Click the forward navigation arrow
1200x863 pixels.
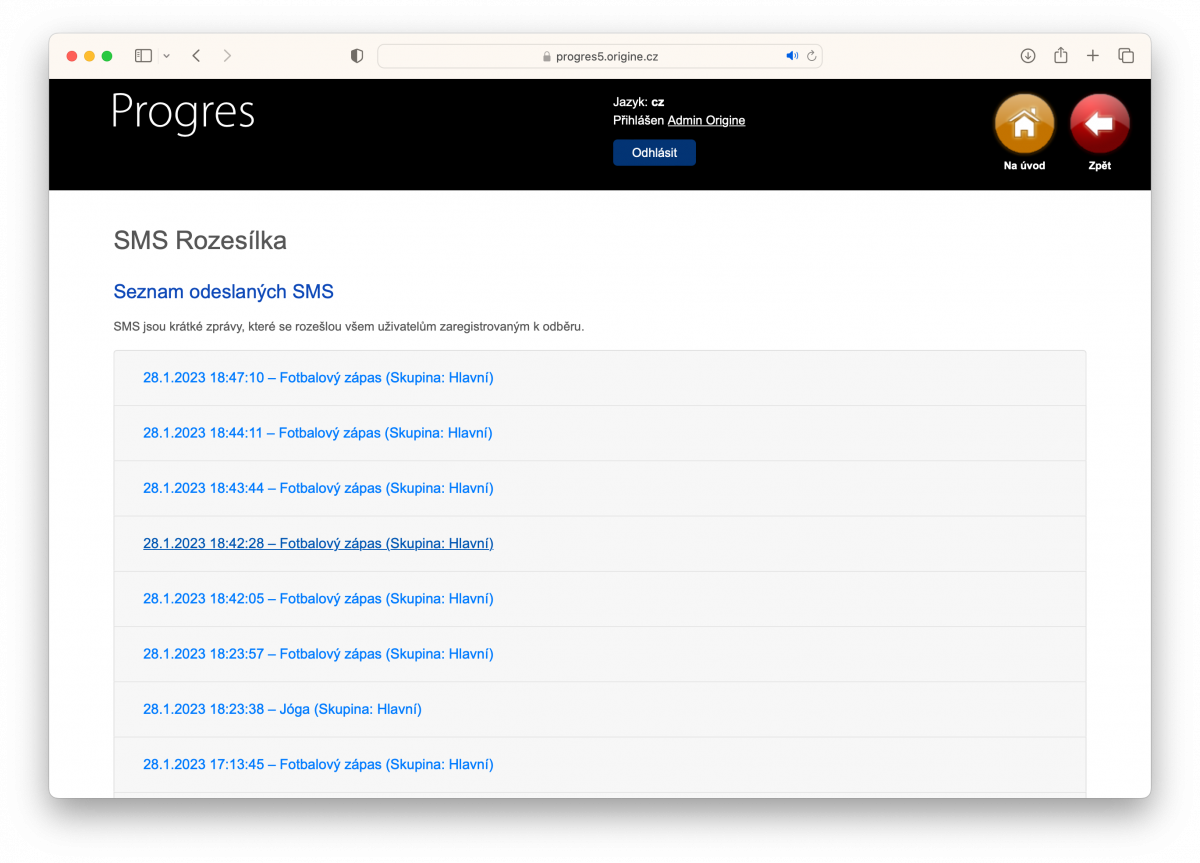click(x=227, y=56)
